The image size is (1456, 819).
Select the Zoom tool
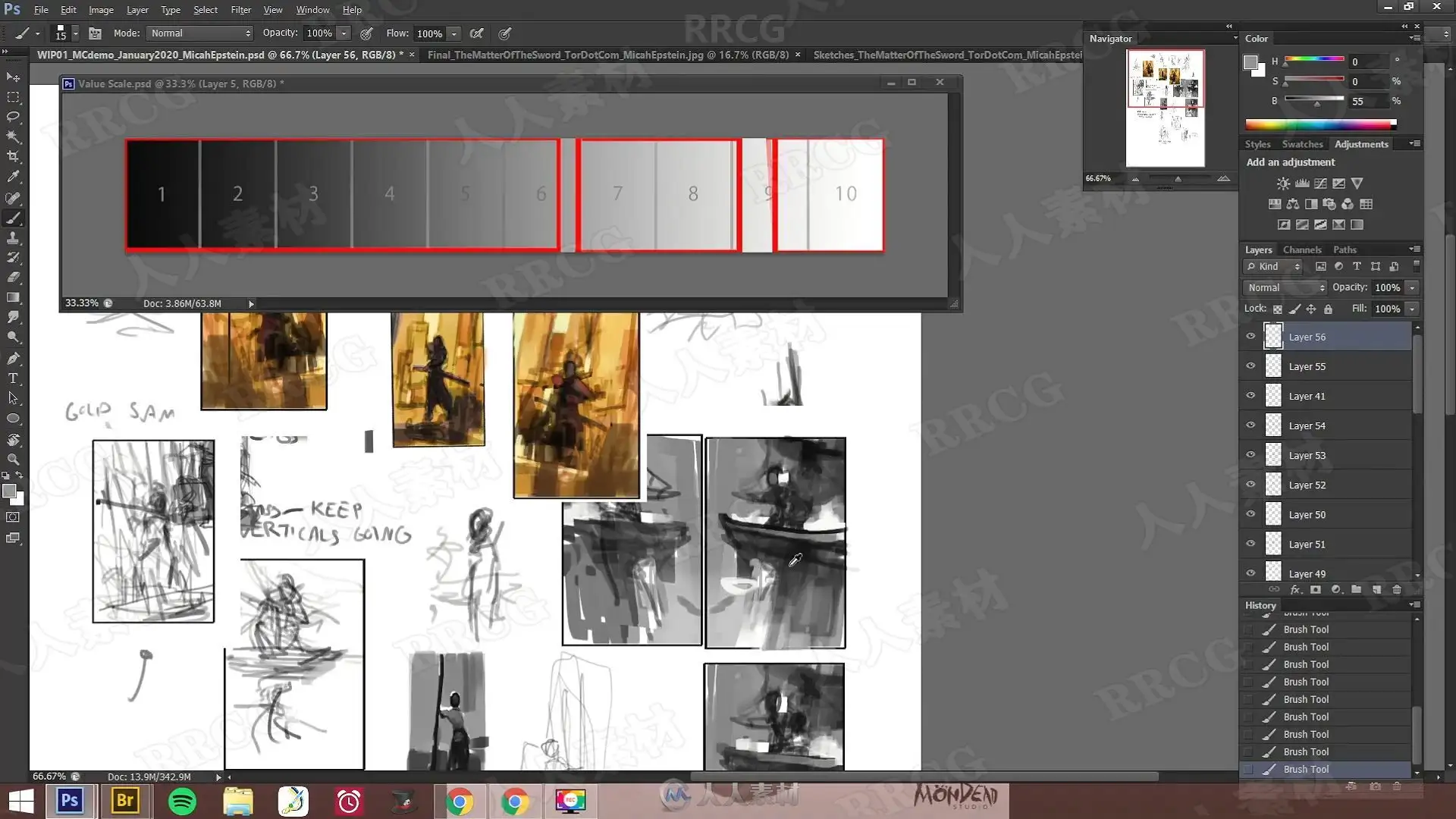[13, 459]
